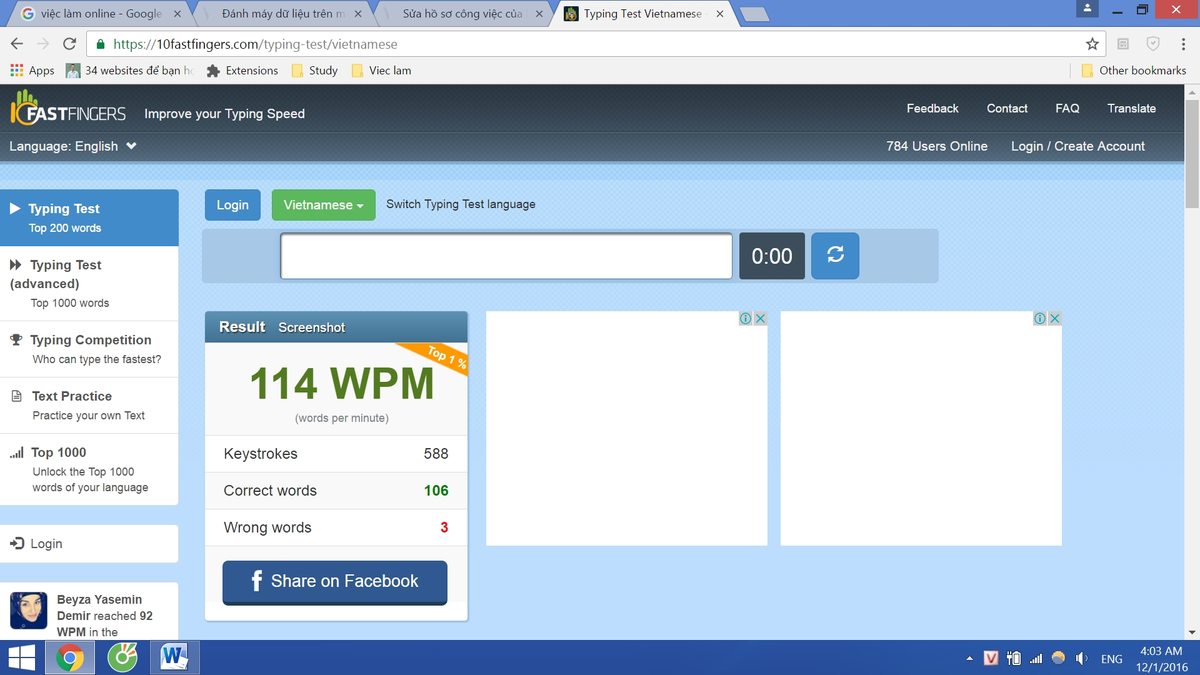Image resolution: width=1200 pixels, height=675 pixels.
Task: Open the AdChoices info icon on the first ad
Action: coord(745,318)
